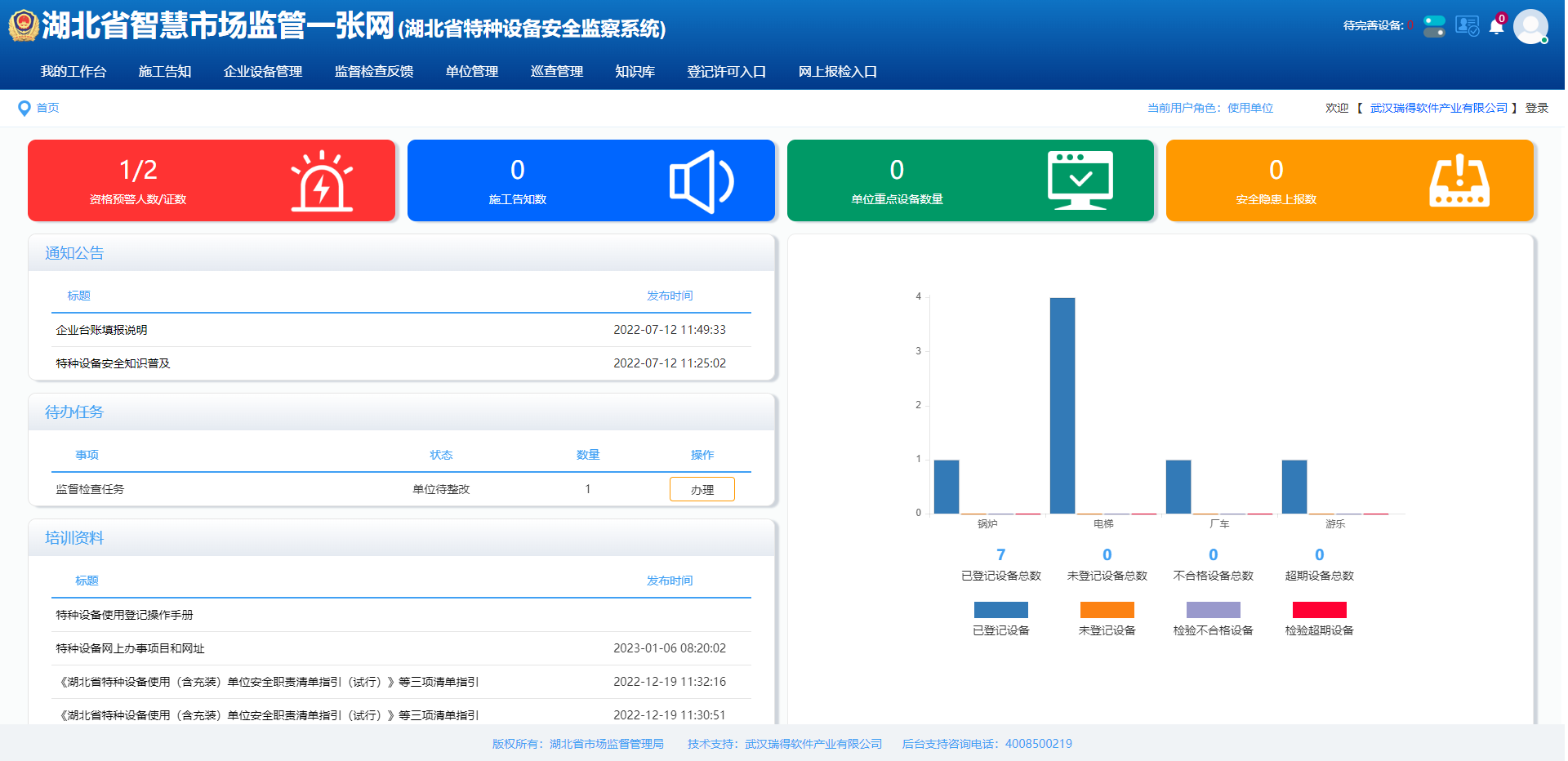Click the ID card verification icon
The image size is (1568, 761).
1467,26
